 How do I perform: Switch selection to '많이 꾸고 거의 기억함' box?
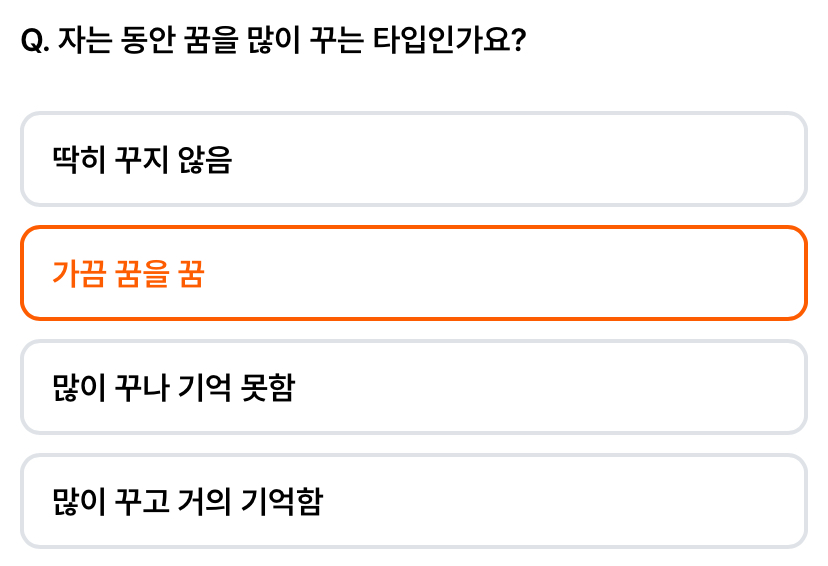point(414,501)
